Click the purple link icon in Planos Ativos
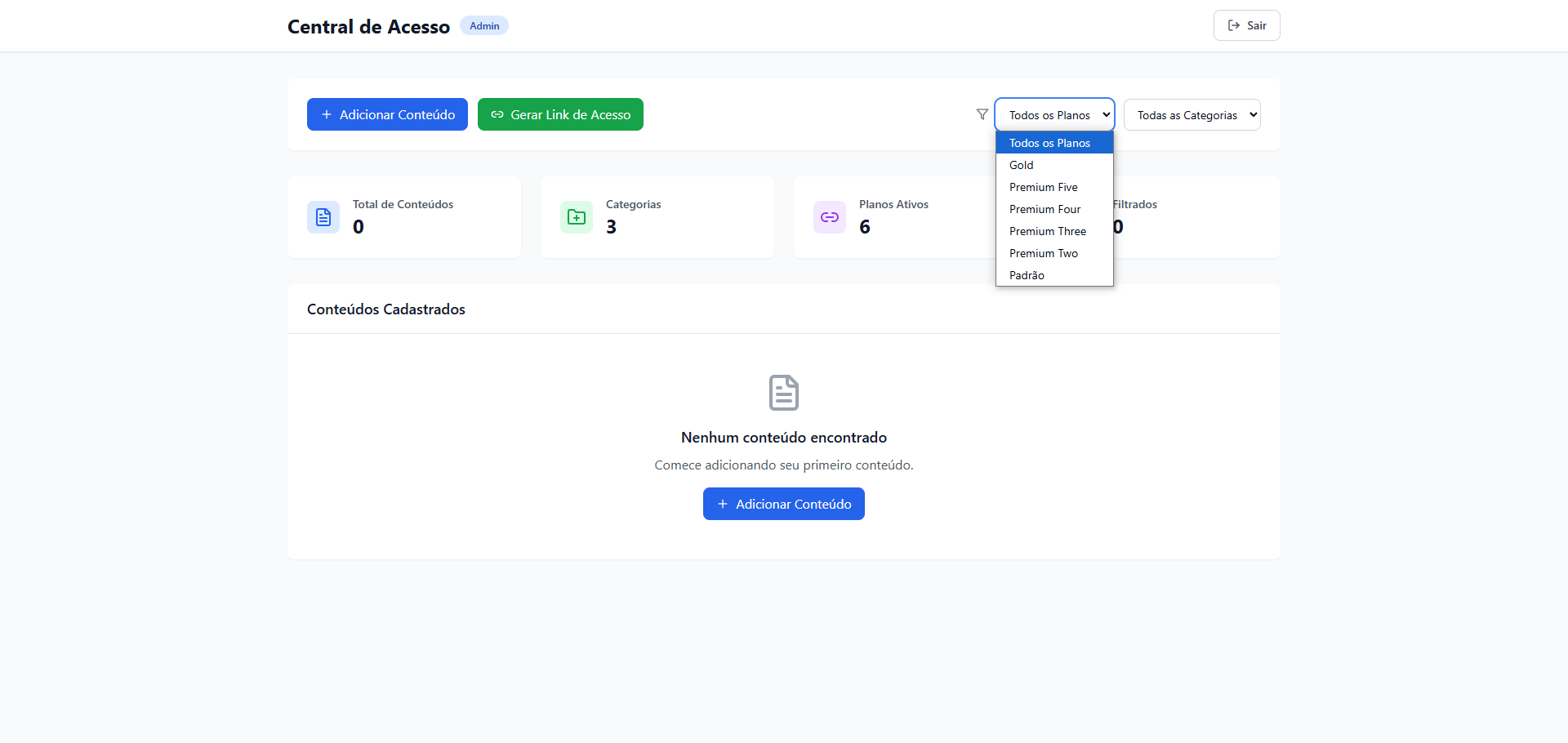Image resolution: width=1568 pixels, height=743 pixels. point(830,217)
